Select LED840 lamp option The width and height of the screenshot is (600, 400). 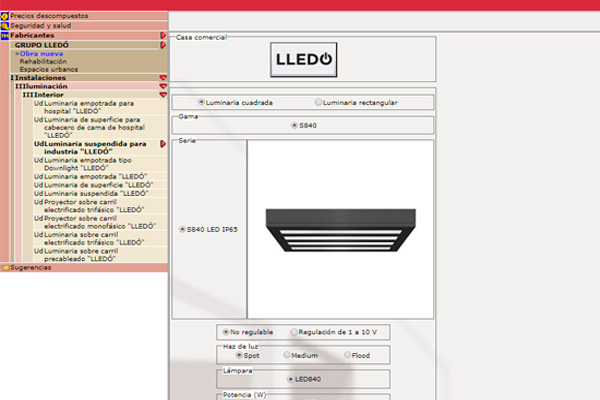(290, 379)
